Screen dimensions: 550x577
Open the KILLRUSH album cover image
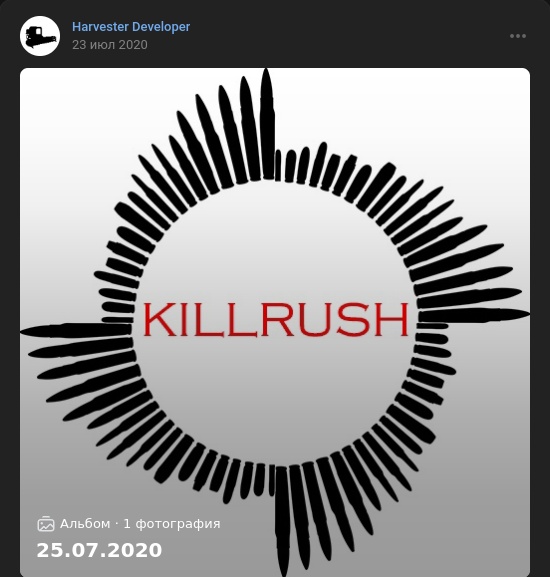tap(275, 322)
